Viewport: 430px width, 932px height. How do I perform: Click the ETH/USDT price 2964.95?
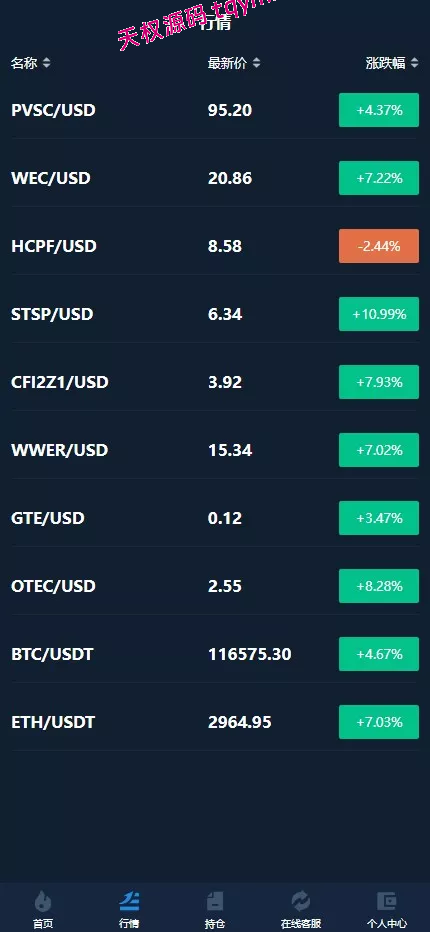click(x=240, y=722)
